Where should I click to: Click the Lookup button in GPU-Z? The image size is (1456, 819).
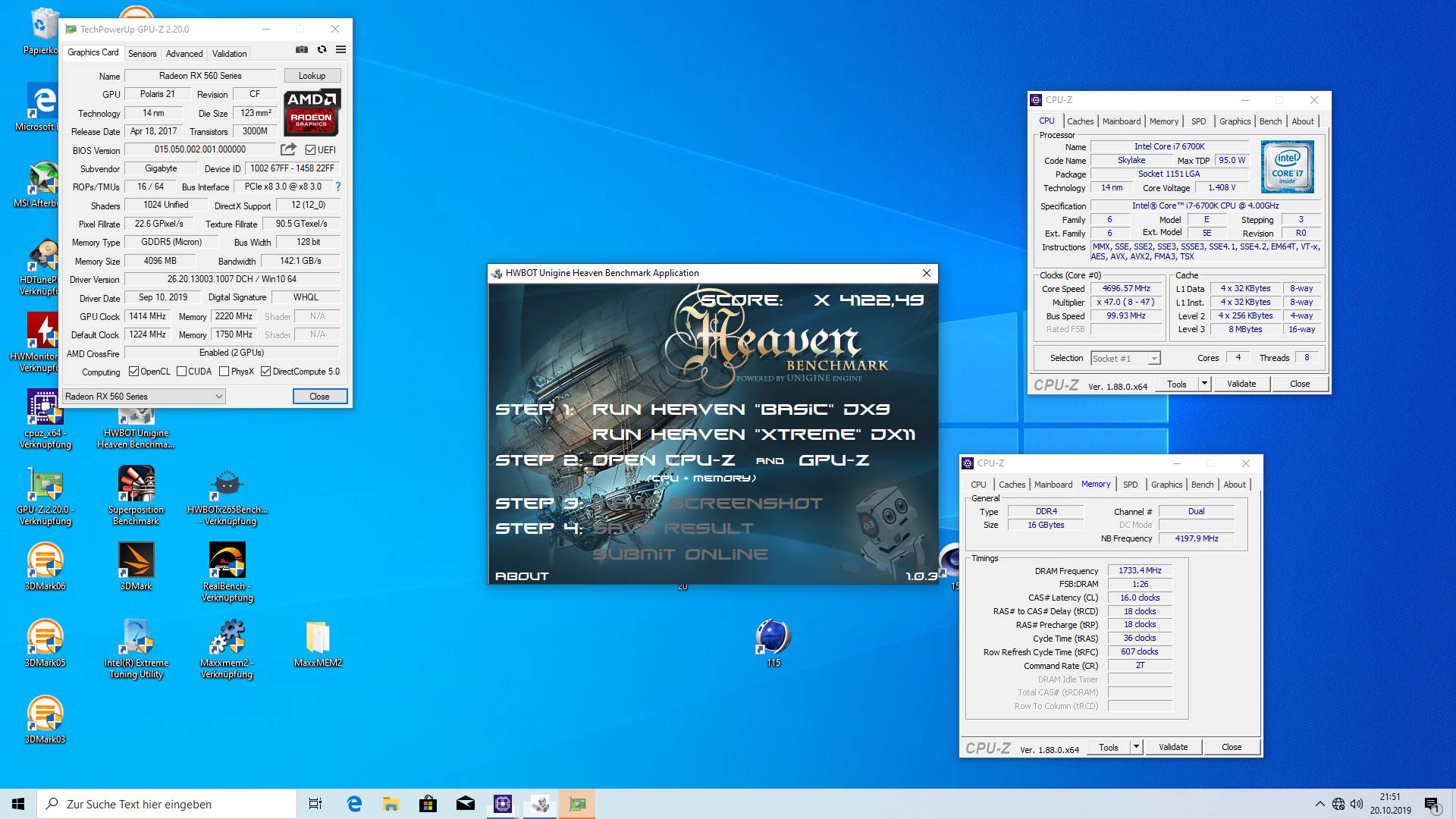coord(312,76)
